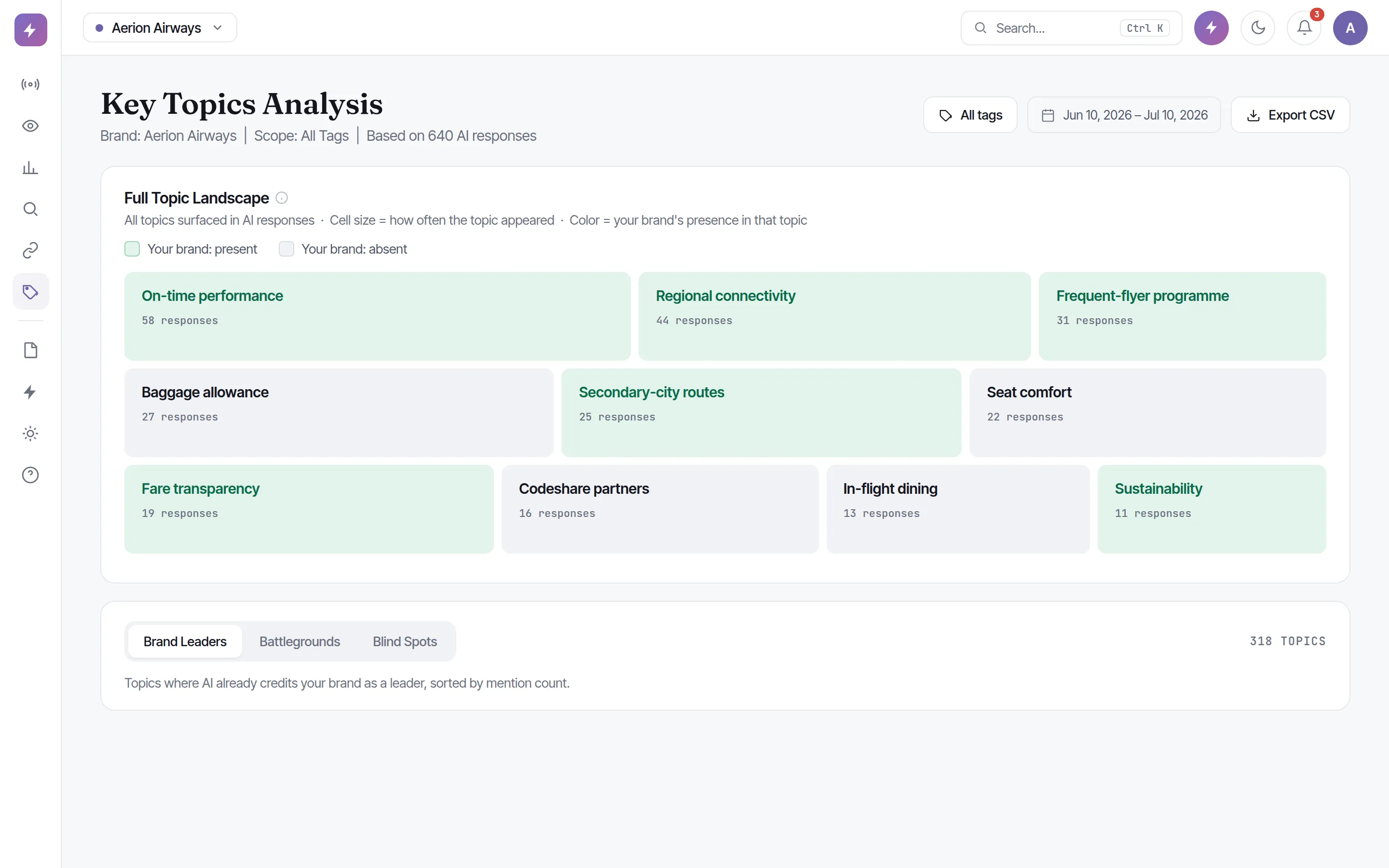This screenshot has height=868, width=1389.
Task: Open the lightning bolt sidebar icon
Action: 30,392
